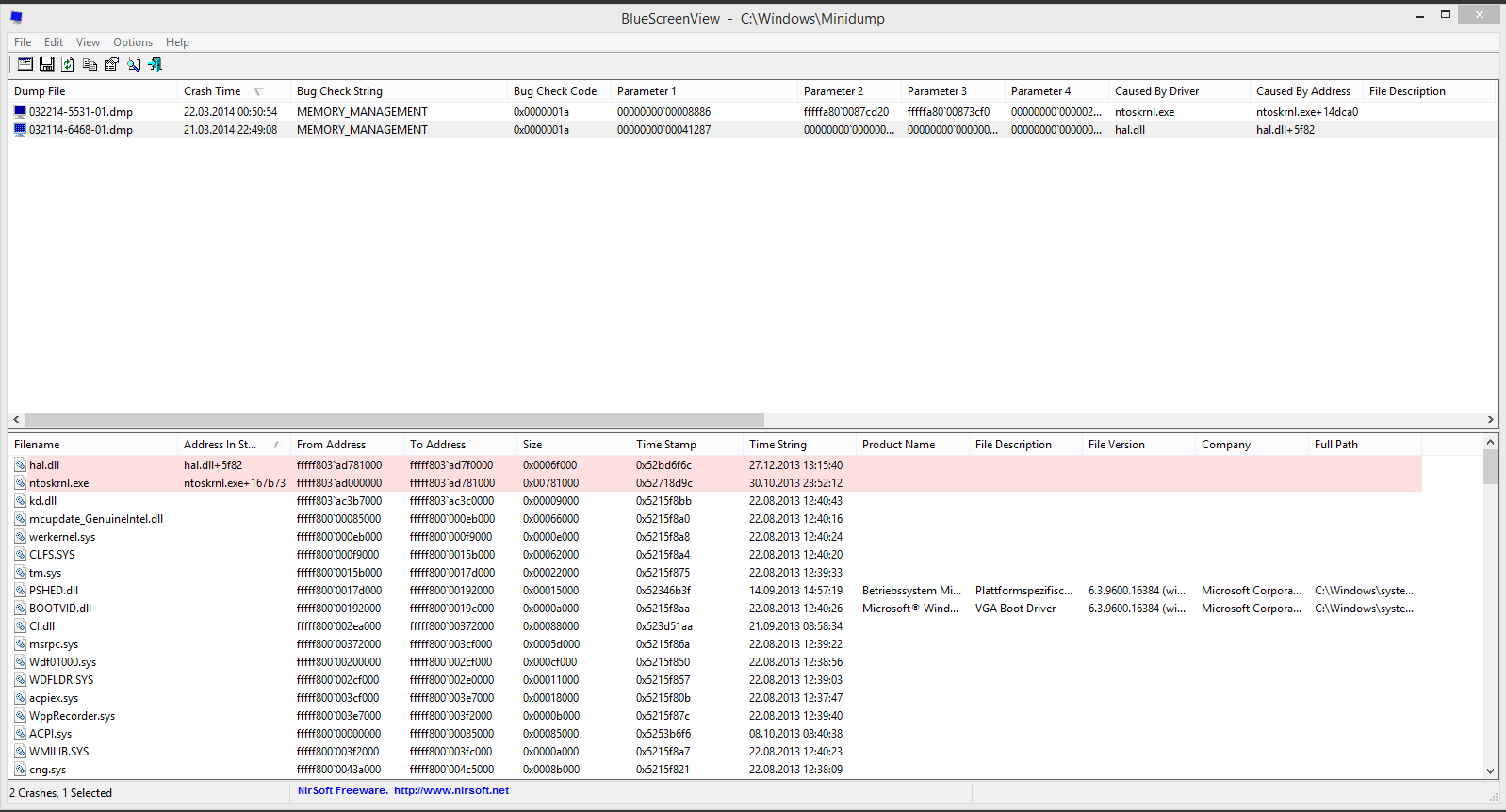Sort lower pane by Address In Stack column

(234, 445)
